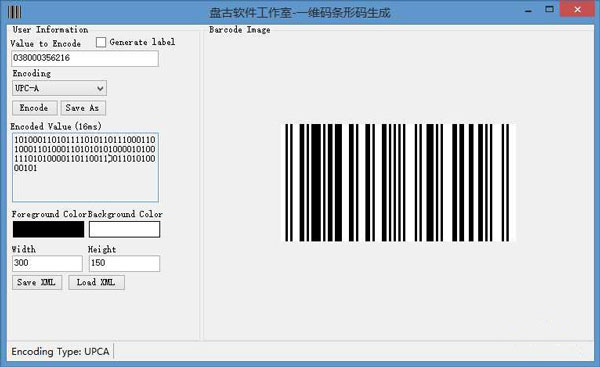Focus the Height field showing 150

124,263
